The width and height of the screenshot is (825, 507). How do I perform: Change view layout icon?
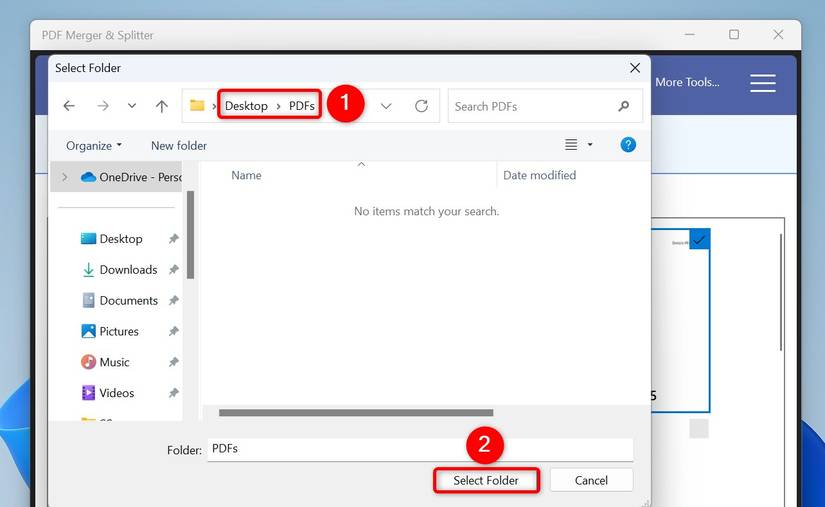click(571, 145)
